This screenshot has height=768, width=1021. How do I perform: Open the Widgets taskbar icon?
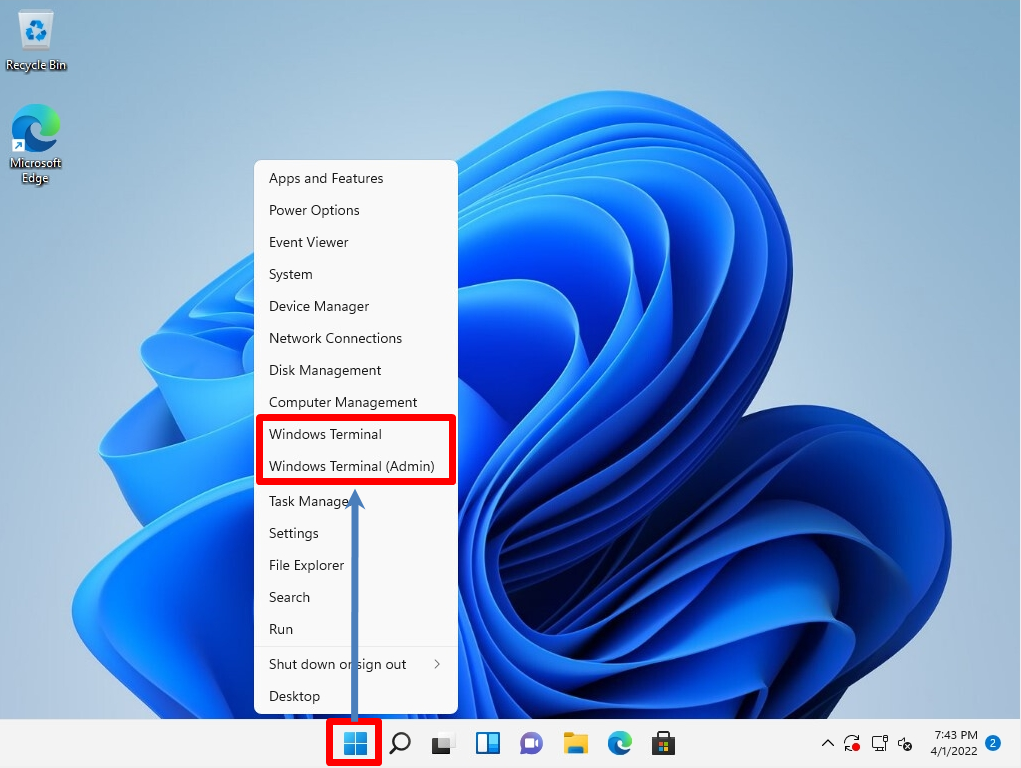pyautogui.click(x=488, y=743)
